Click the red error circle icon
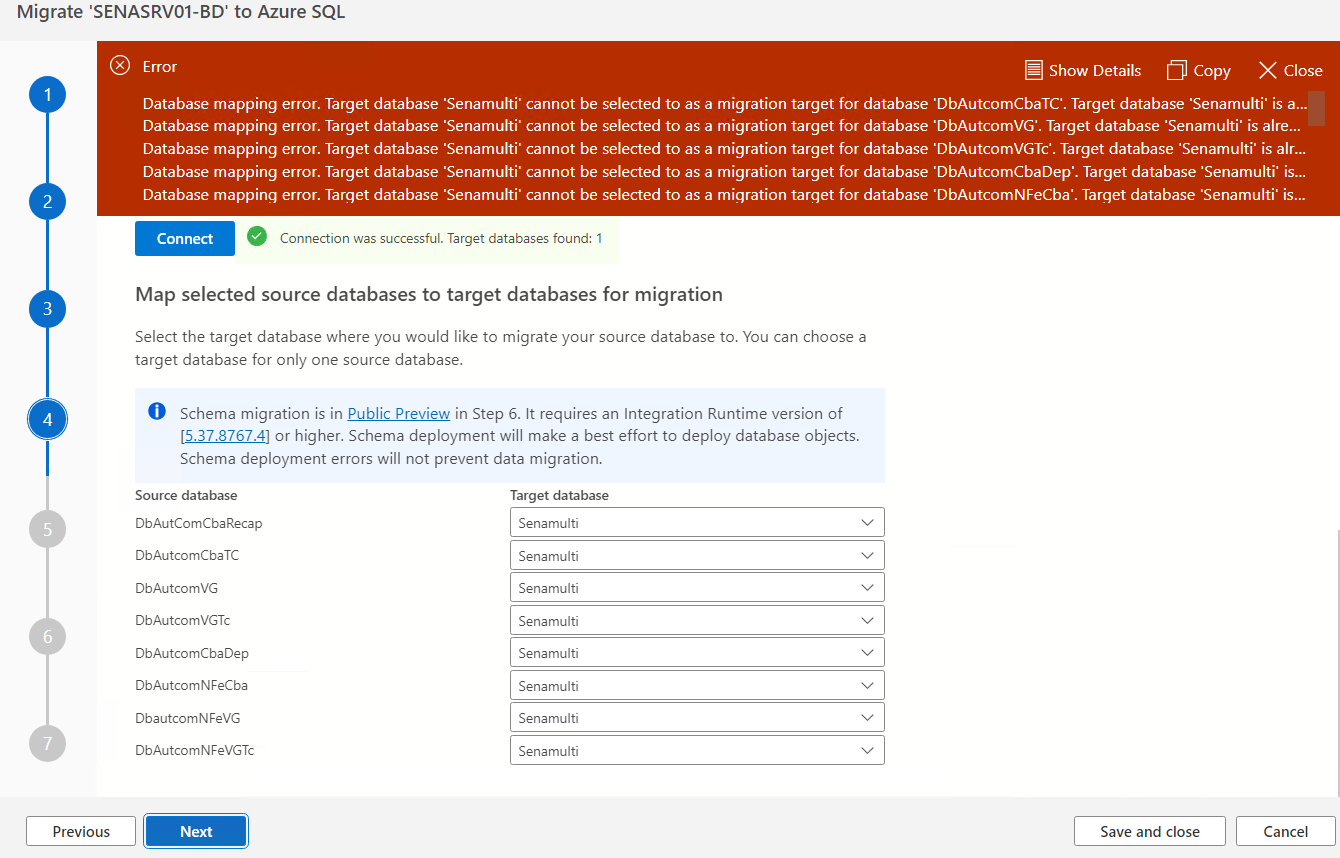This screenshot has width=1340, height=858. click(x=120, y=66)
